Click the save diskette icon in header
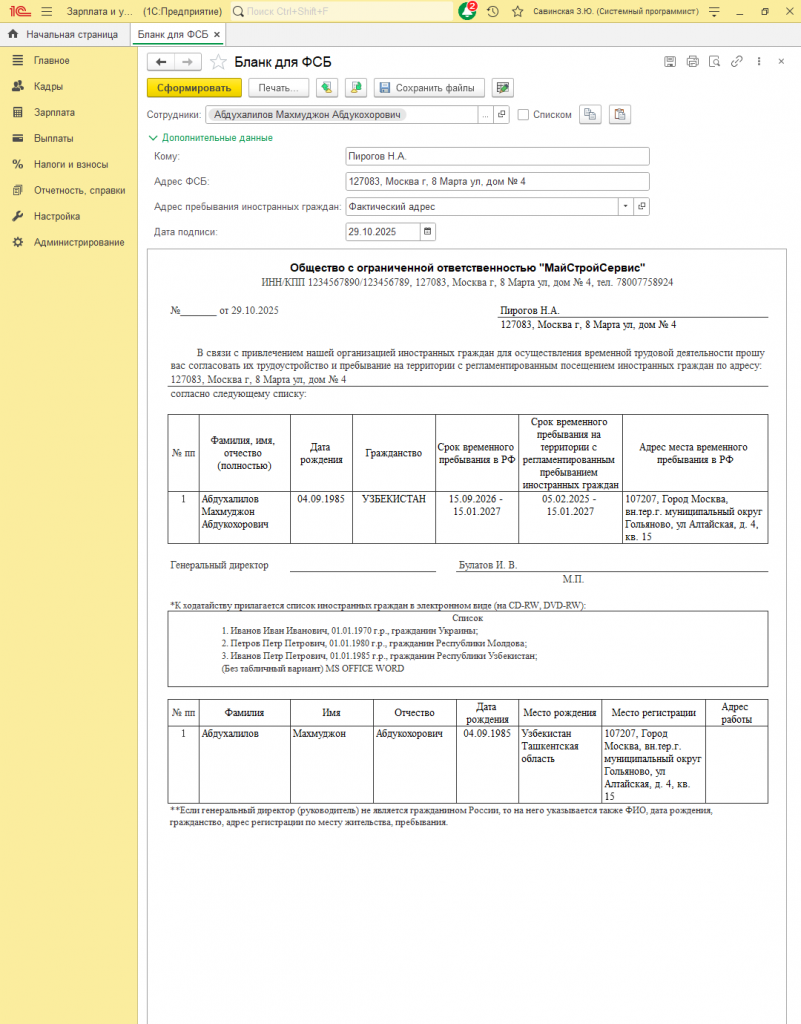This screenshot has height=1024, width=801. (670, 61)
